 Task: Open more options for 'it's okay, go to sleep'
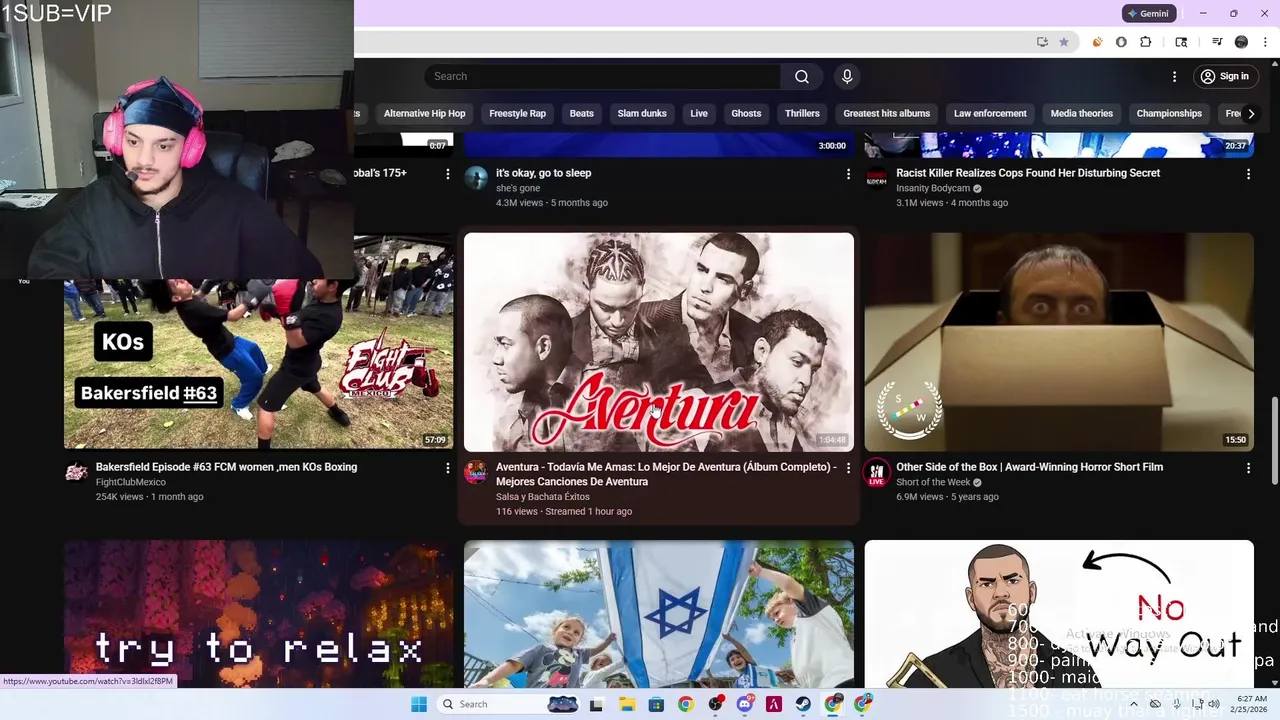848,174
